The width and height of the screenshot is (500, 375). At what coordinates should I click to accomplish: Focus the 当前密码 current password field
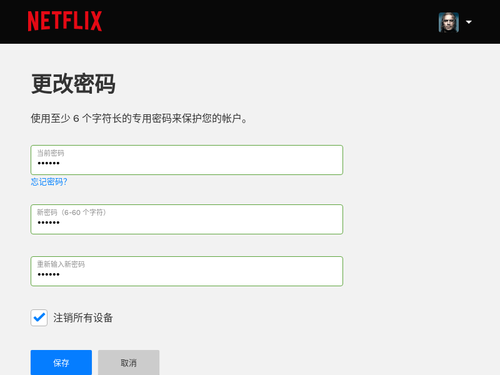pyautogui.click(x=187, y=160)
